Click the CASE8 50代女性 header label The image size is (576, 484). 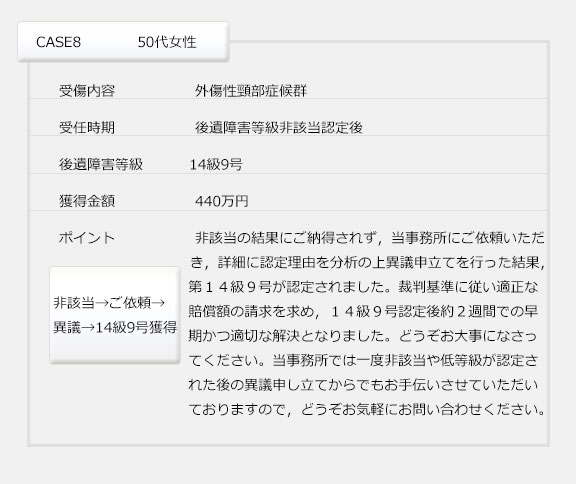(123, 42)
